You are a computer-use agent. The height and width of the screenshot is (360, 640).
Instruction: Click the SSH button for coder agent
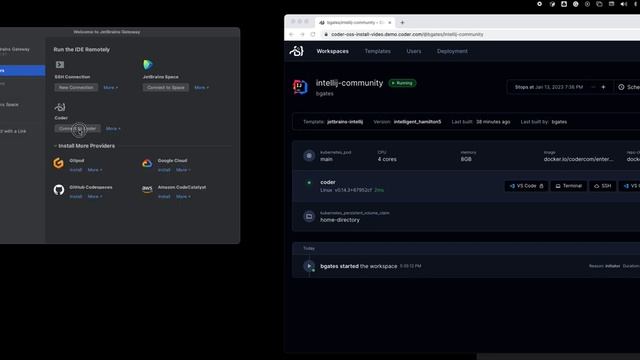tap(603, 186)
